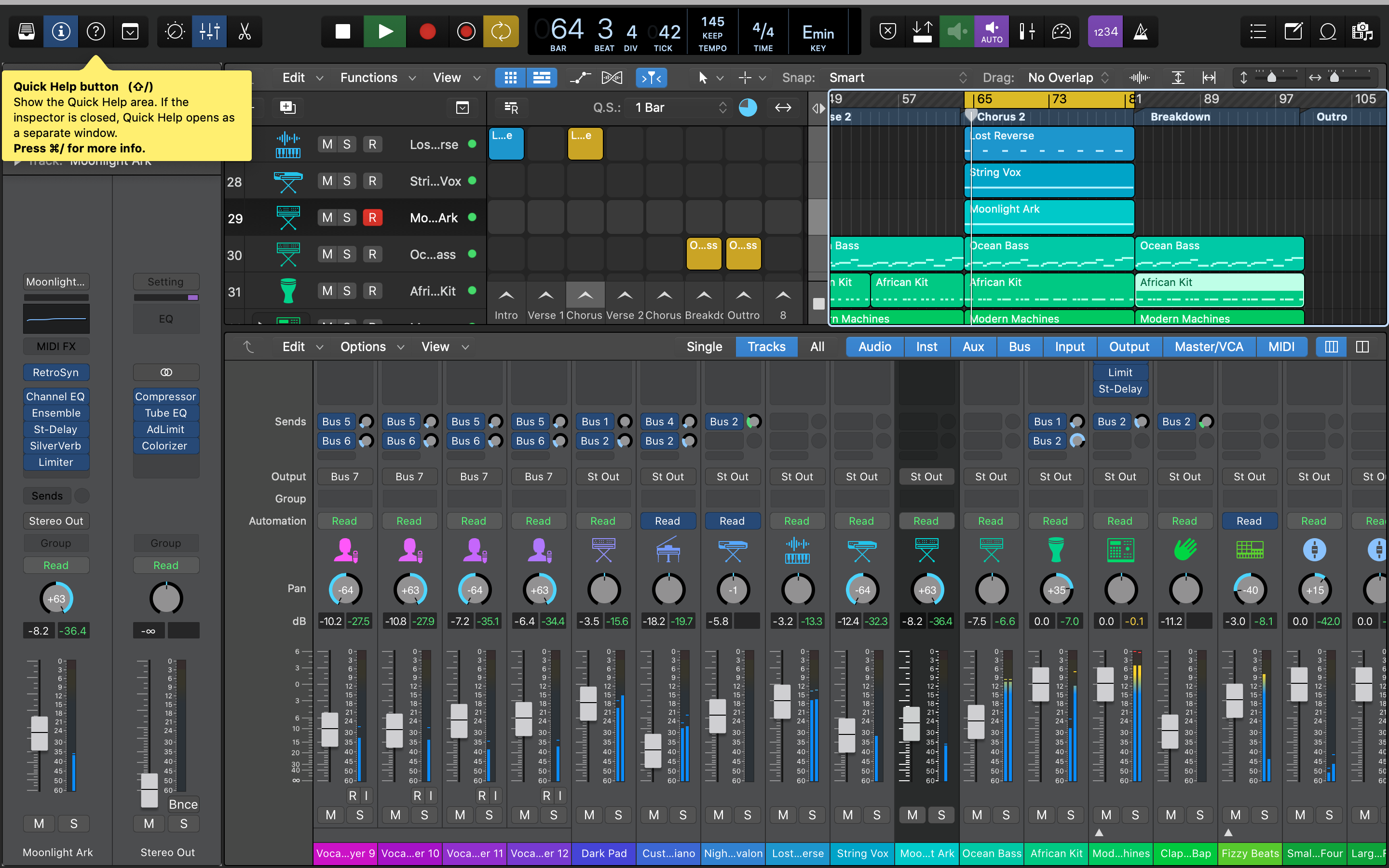Solo the String Vox track in the track list

pyautogui.click(x=347, y=181)
